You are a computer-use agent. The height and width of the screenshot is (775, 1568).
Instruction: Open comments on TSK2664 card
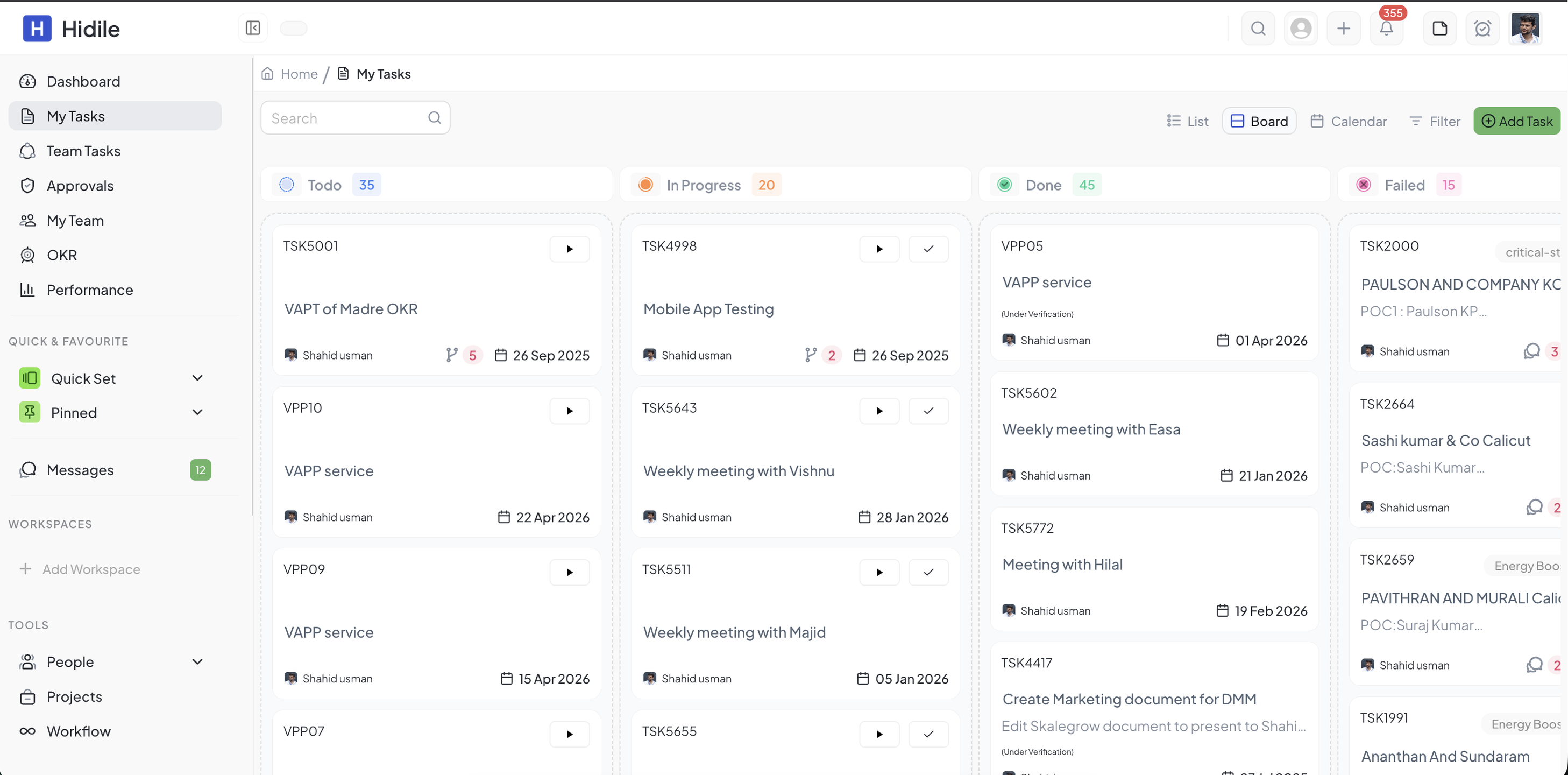(1534, 507)
